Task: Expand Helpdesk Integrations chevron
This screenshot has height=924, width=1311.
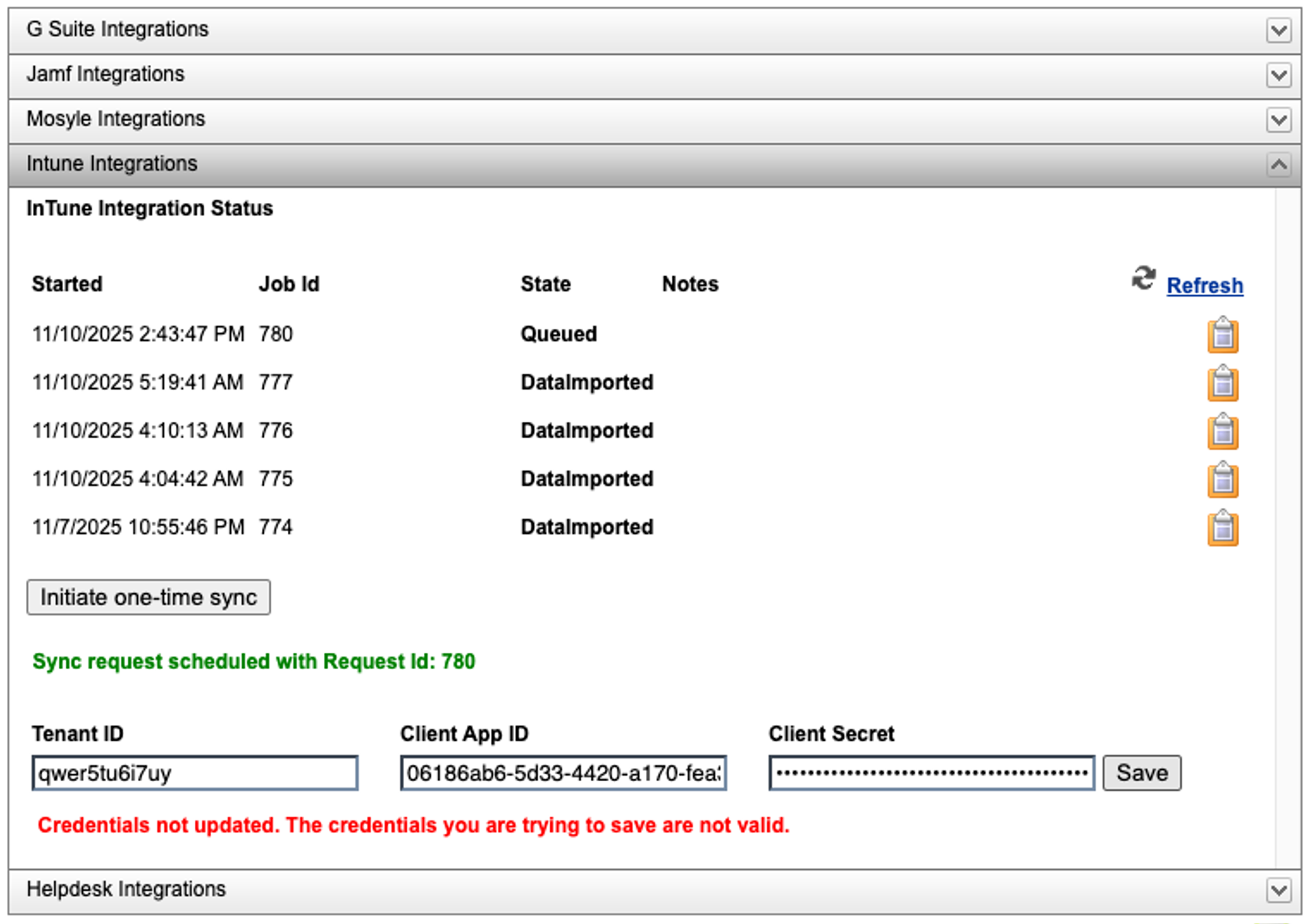Action: pyautogui.click(x=1278, y=891)
